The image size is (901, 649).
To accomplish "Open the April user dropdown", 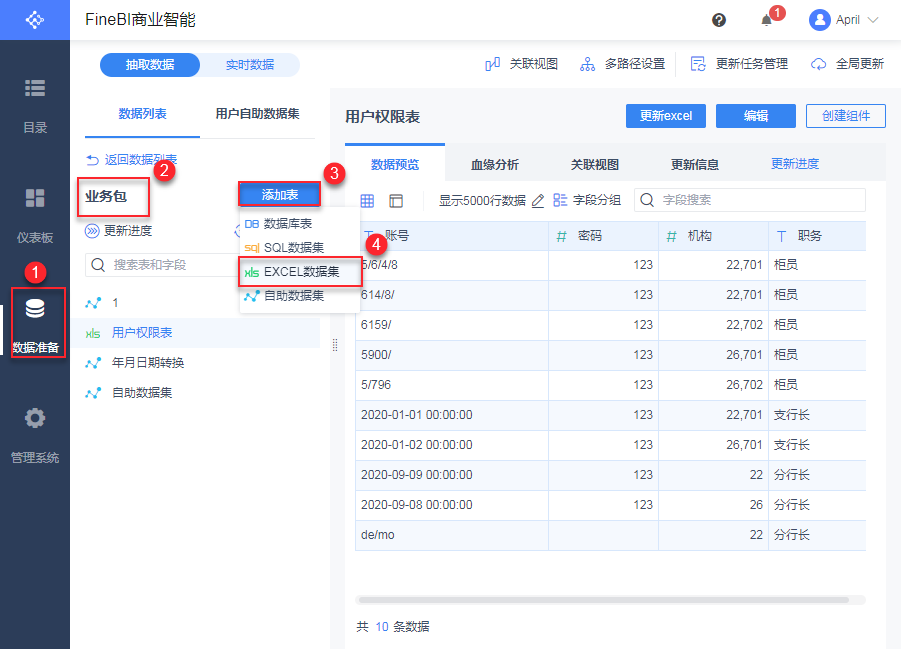I will point(845,20).
